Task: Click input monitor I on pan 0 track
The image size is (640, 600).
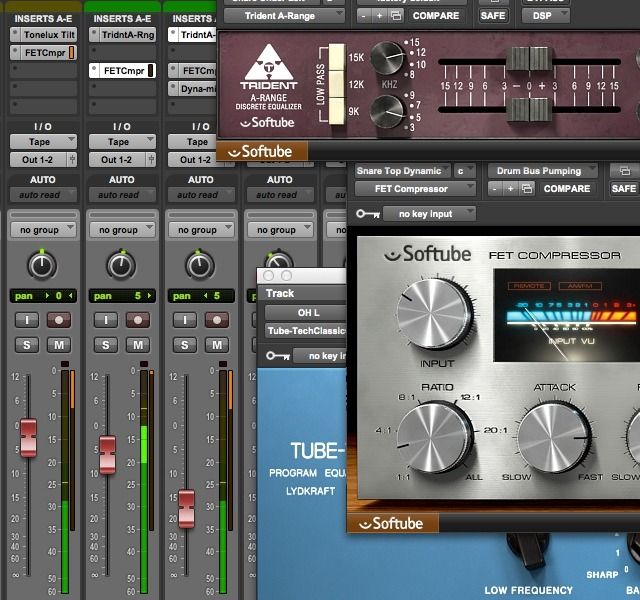Action: (x=27, y=320)
